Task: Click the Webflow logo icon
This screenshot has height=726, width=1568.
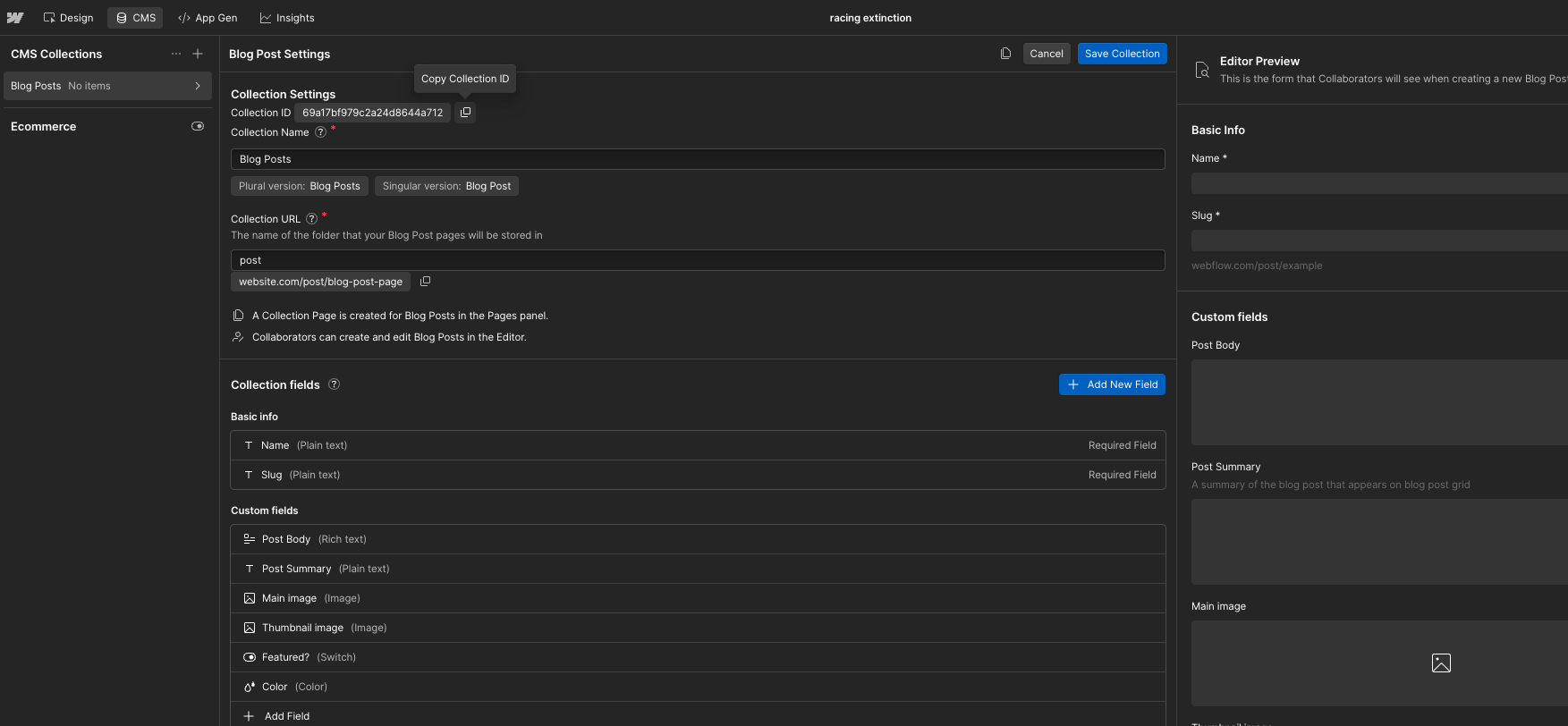Action: coord(15,18)
